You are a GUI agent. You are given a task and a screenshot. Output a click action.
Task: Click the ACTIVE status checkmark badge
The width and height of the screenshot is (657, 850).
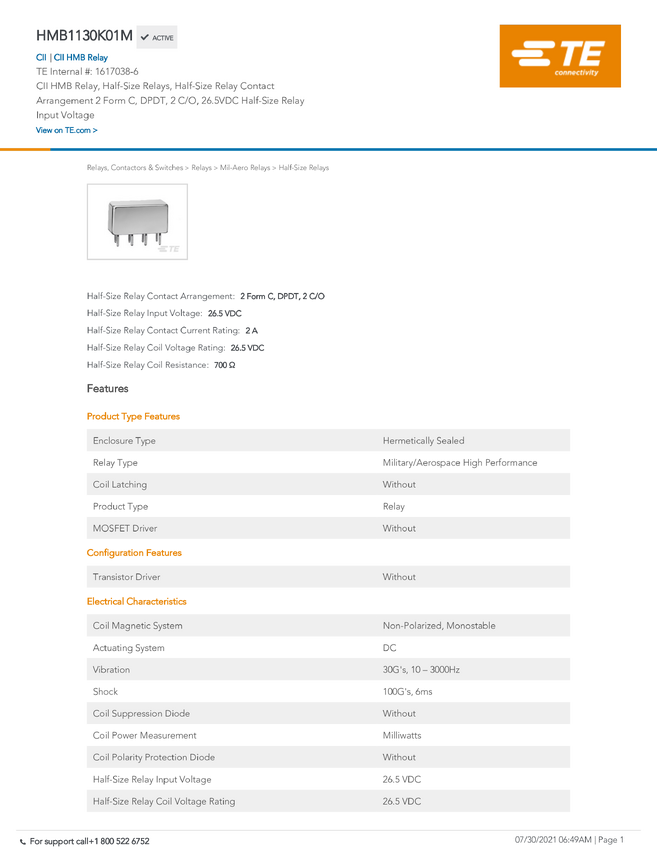pos(157,37)
